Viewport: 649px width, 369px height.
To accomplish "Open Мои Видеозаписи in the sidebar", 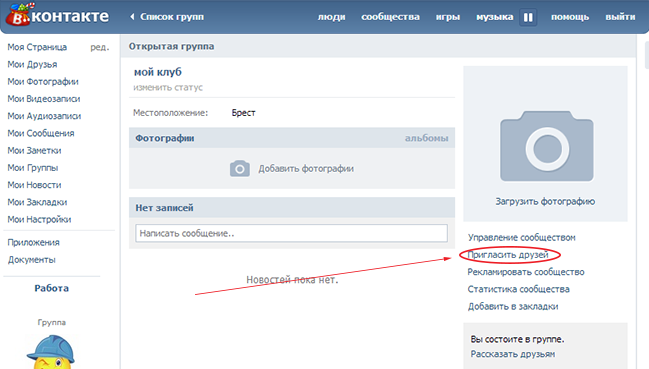I will (44, 99).
